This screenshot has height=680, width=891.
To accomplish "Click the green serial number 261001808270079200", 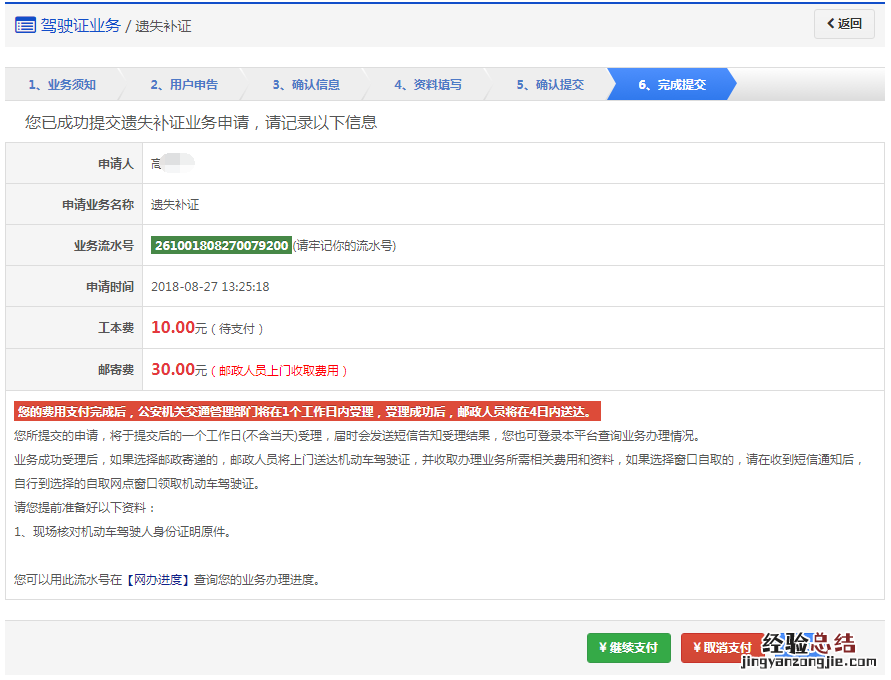I will click(x=221, y=245).
